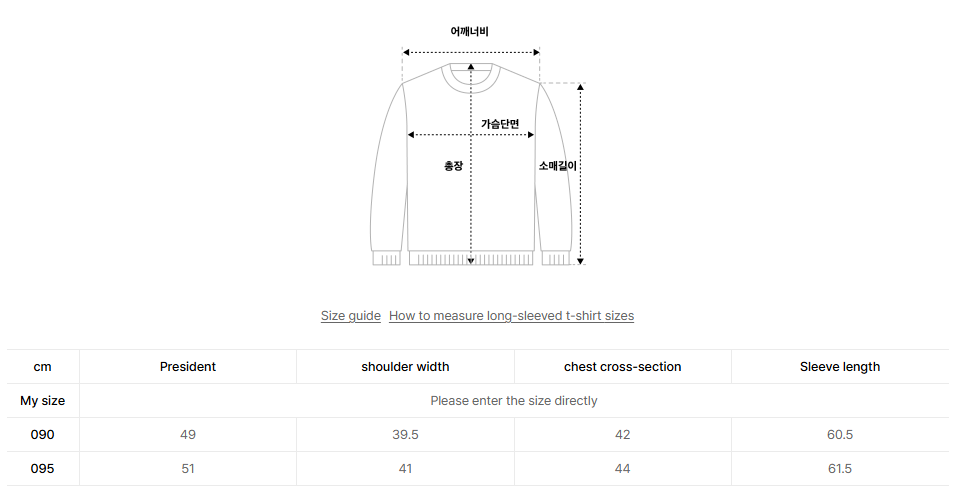Select the 095 size row label
The height and width of the screenshot is (489, 957).
[x=43, y=469]
